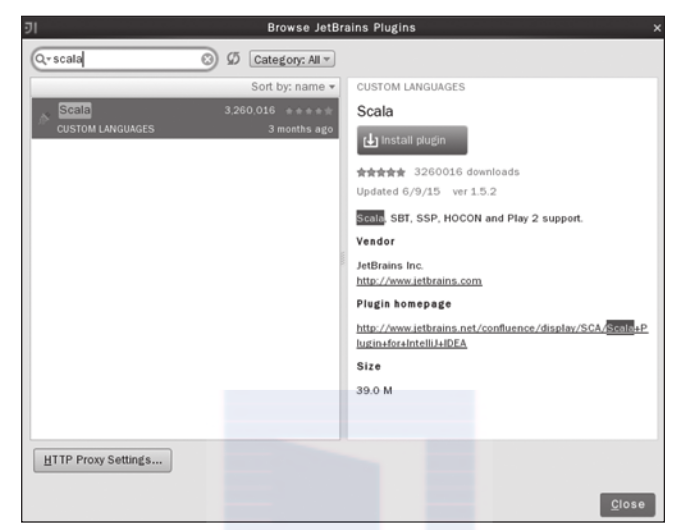Reload the plugin list
The width and height of the screenshot is (687, 530).
tap(233, 59)
